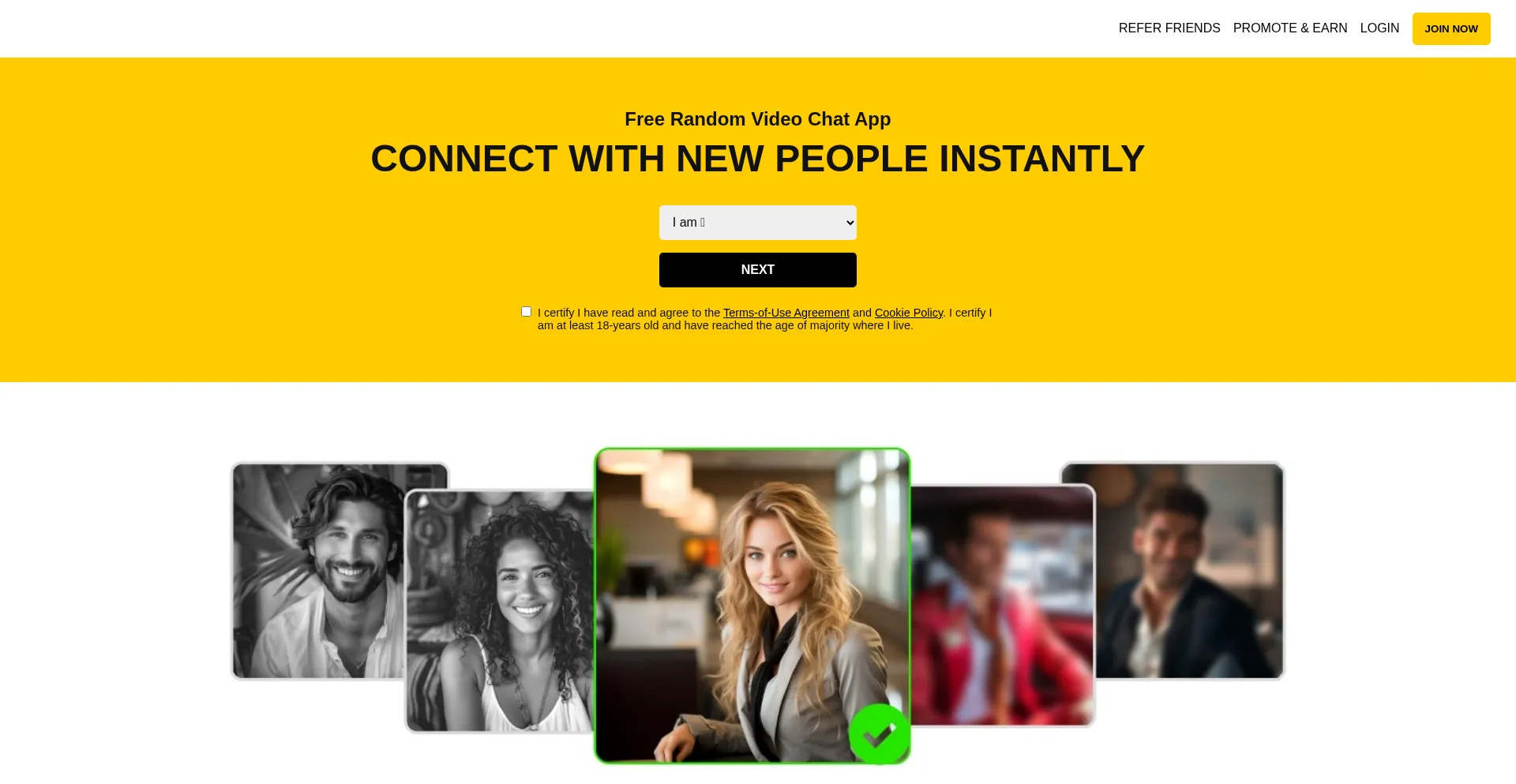Open the Terms-of-Use Agreement link
This screenshot has height=784, width=1516.
pyautogui.click(x=786, y=313)
